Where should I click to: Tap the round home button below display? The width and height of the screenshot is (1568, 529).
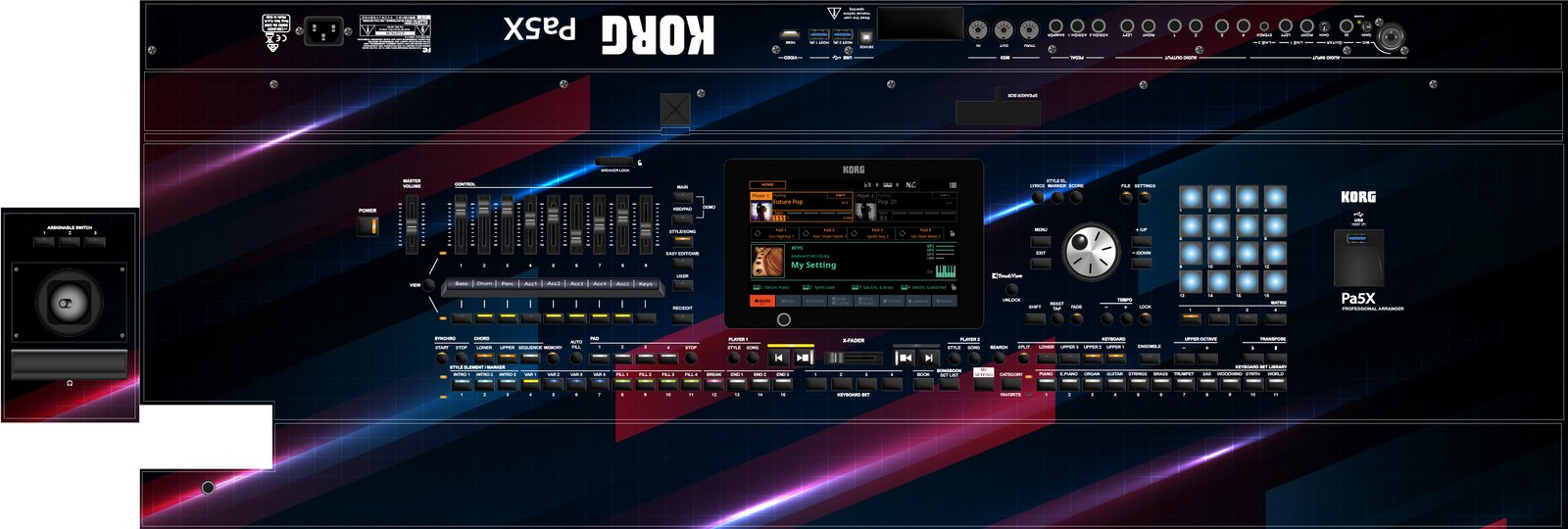coord(783,319)
